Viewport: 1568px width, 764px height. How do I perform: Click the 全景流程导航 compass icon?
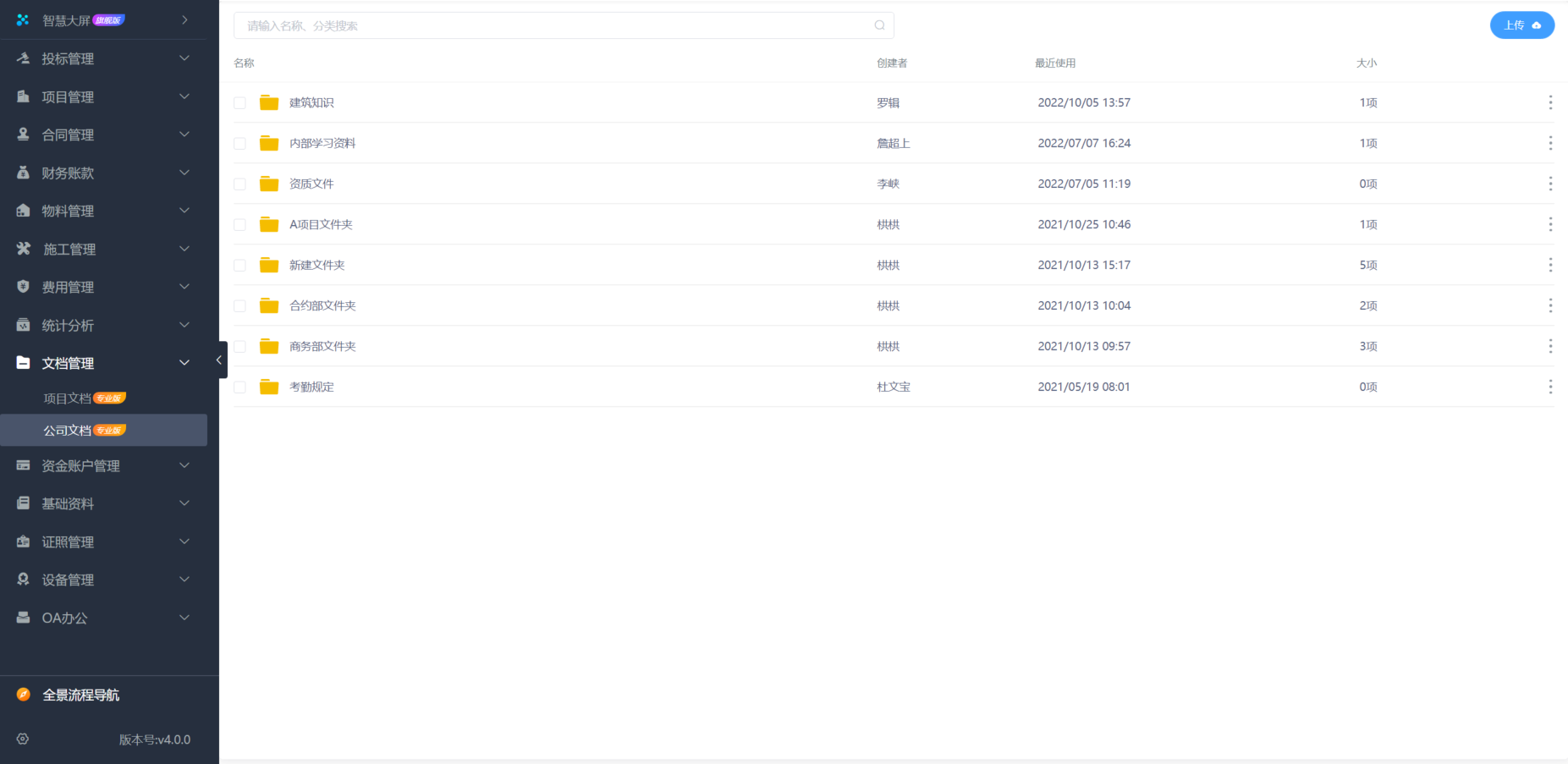point(24,695)
